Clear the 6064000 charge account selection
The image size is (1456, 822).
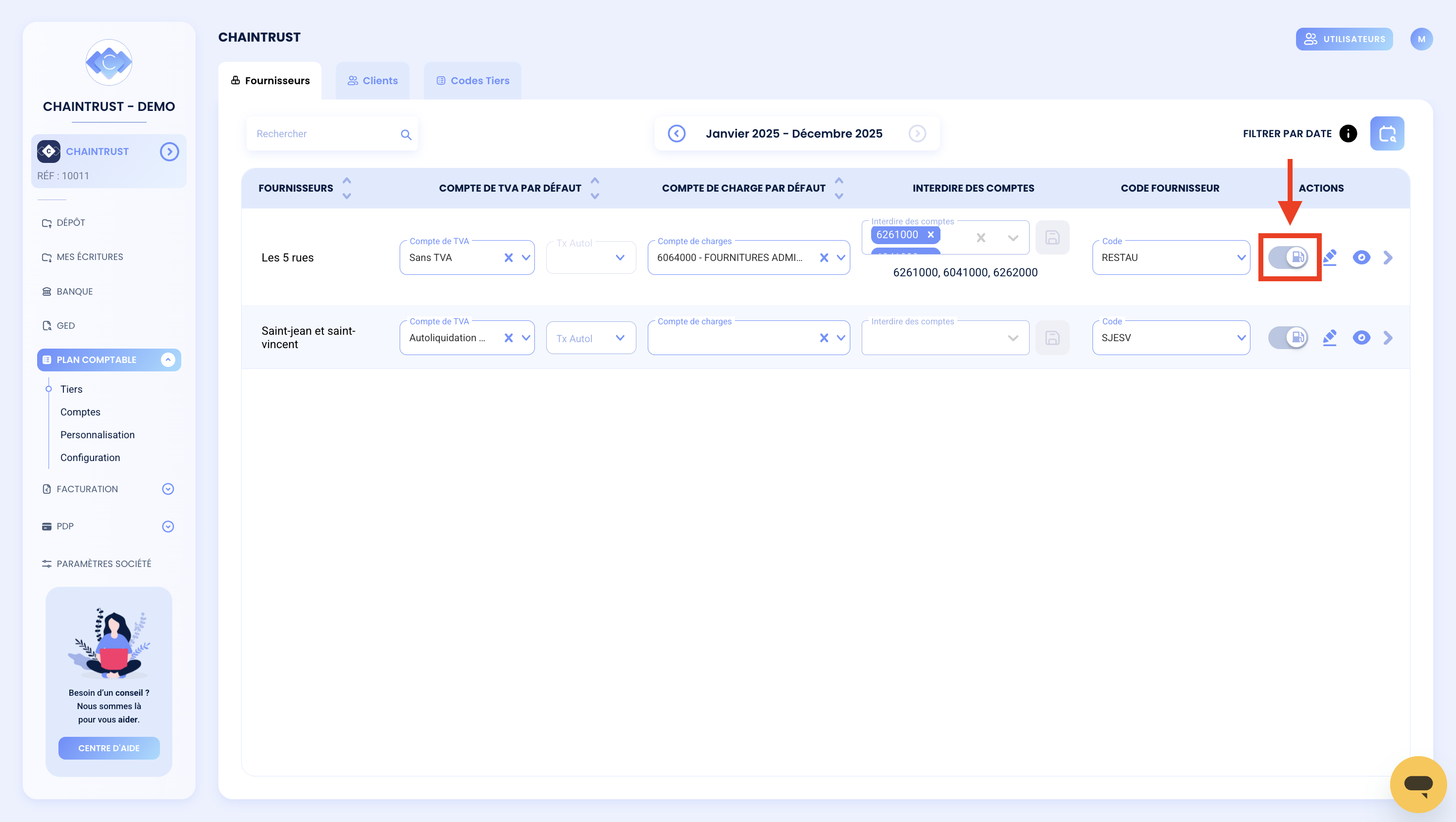coord(824,258)
